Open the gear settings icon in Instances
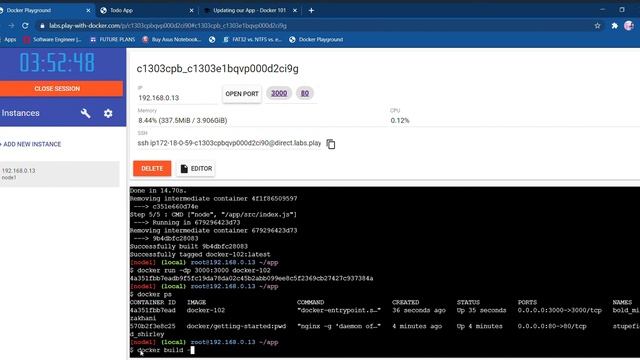Image resolution: width=640 pixels, height=360 pixels. click(x=108, y=113)
